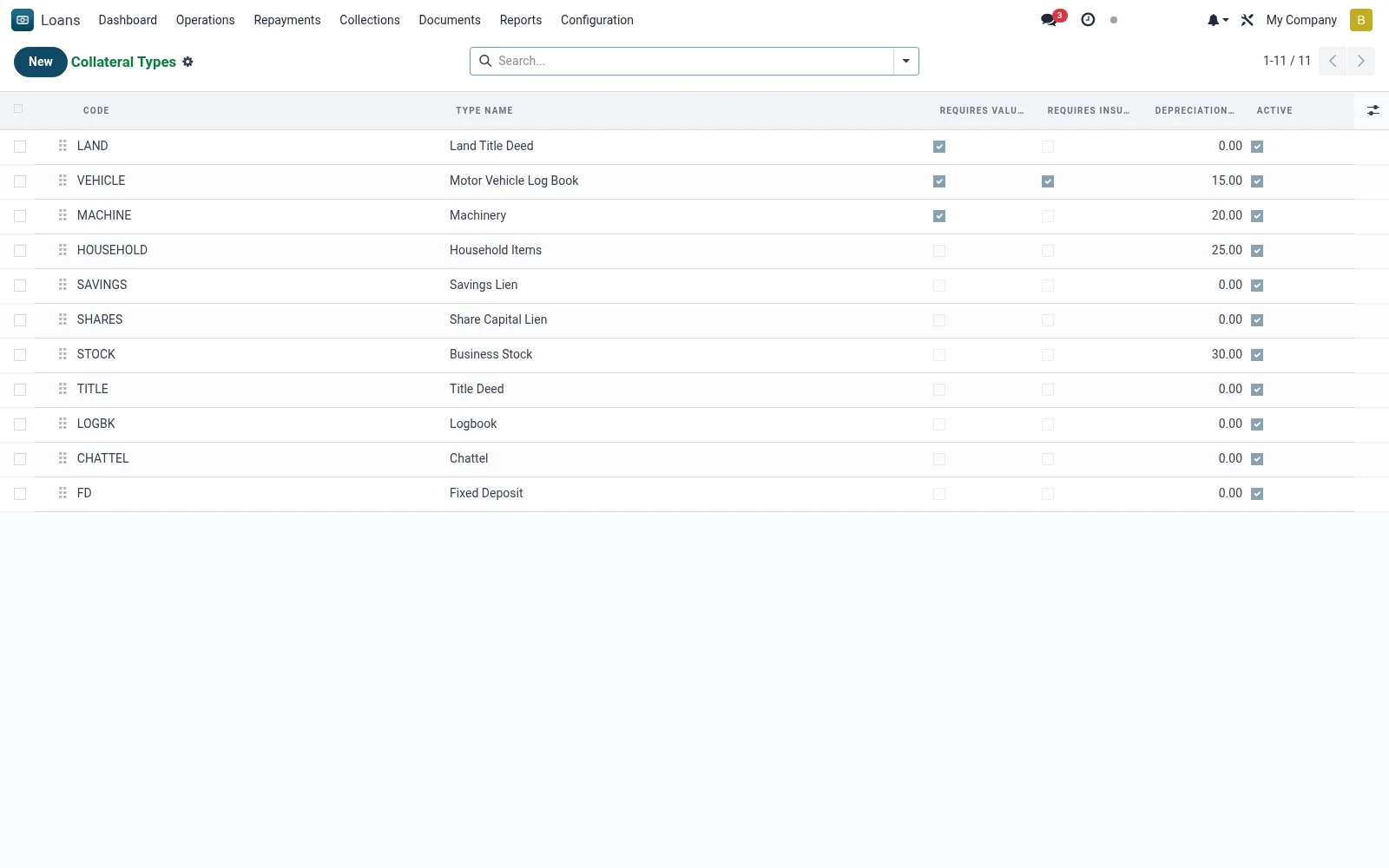
Task: Grab the drag handle for VEHICLE row
Action: 63,181
